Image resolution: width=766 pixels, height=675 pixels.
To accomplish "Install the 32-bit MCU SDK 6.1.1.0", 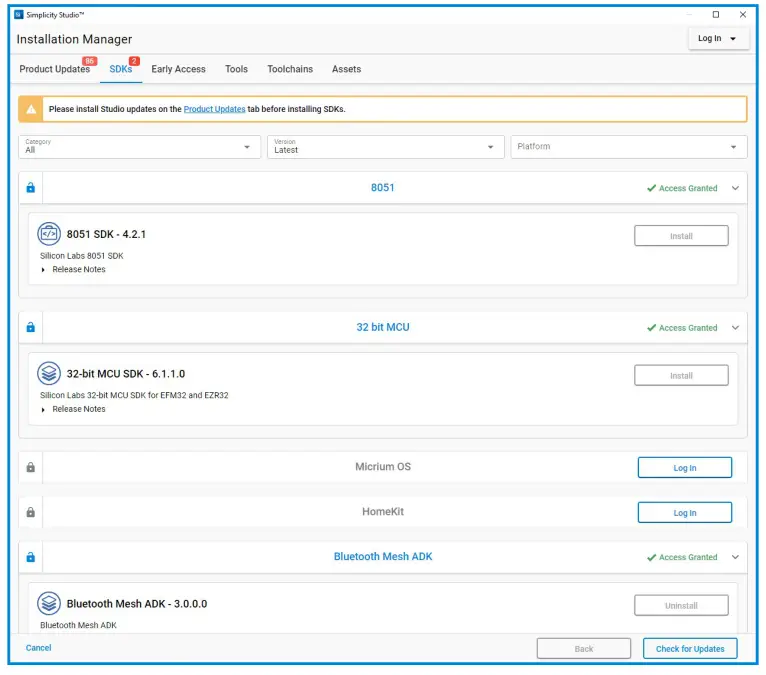I will [681, 376].
